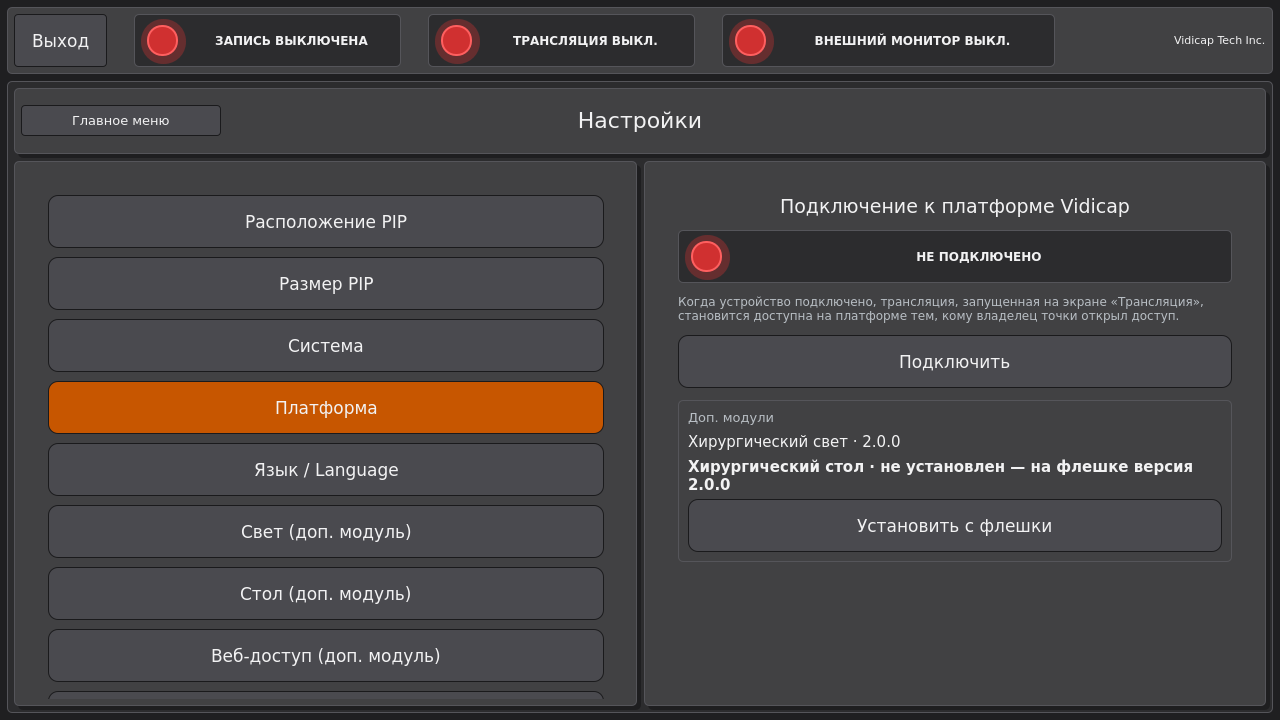Click the Vidicap Tech Inc. label
1280x720 pixels.
click(x=1219, y=40)
